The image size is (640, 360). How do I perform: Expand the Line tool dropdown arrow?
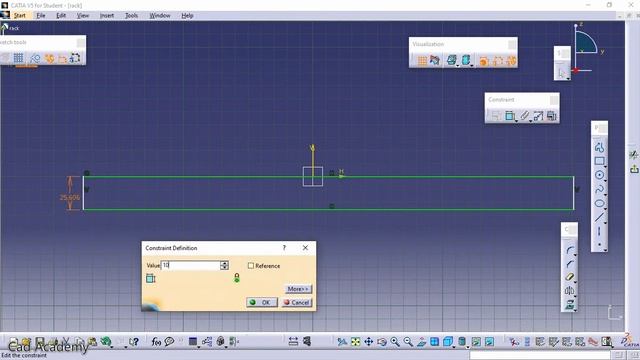605,223
